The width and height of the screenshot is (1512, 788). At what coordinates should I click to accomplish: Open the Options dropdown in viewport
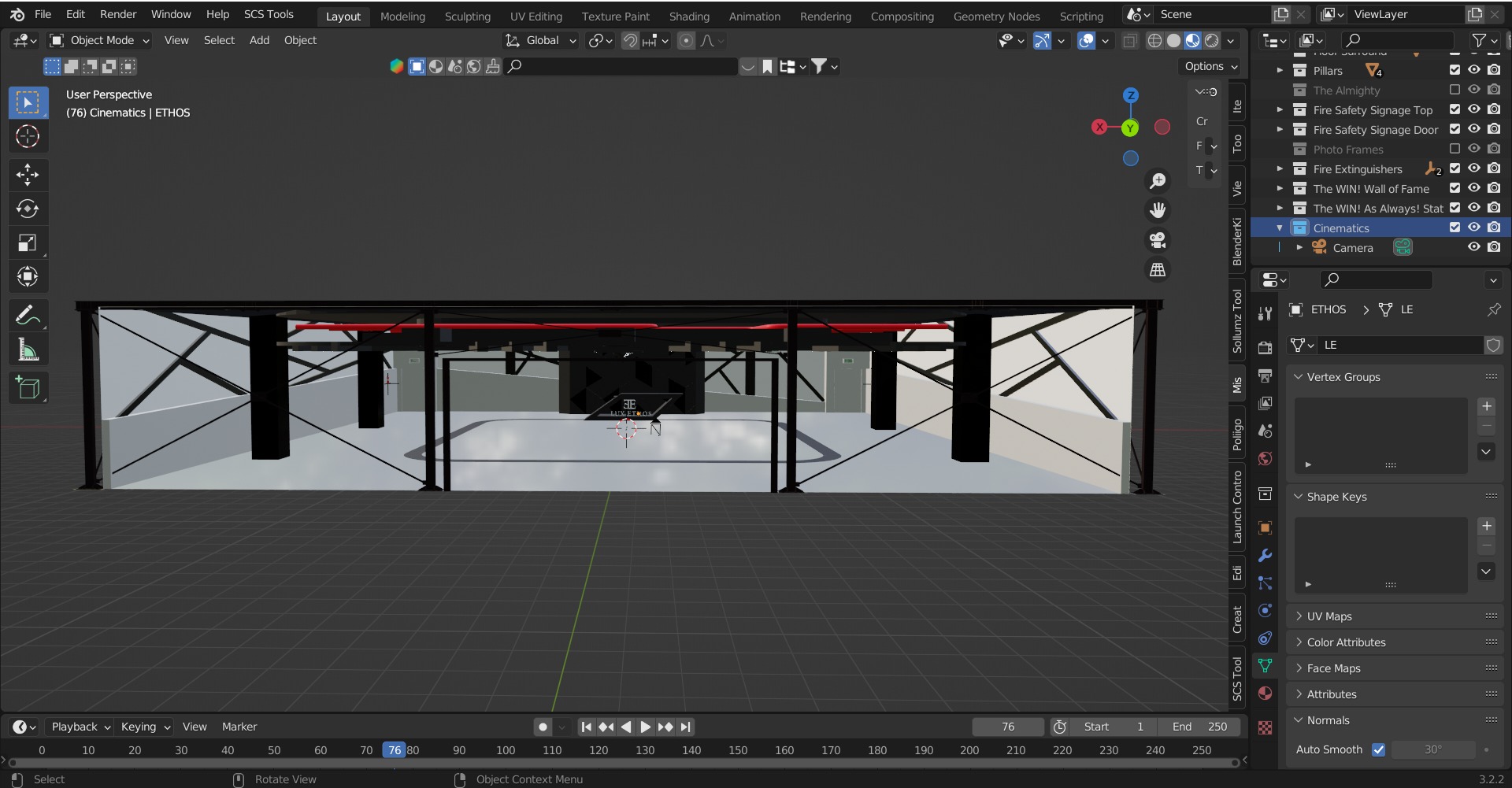[x=1210, y=66]
